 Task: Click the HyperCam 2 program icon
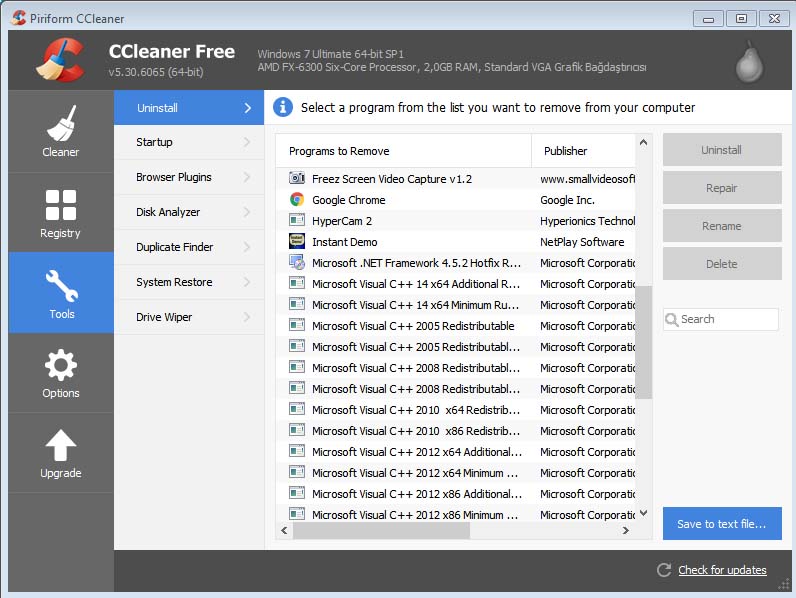297,220
